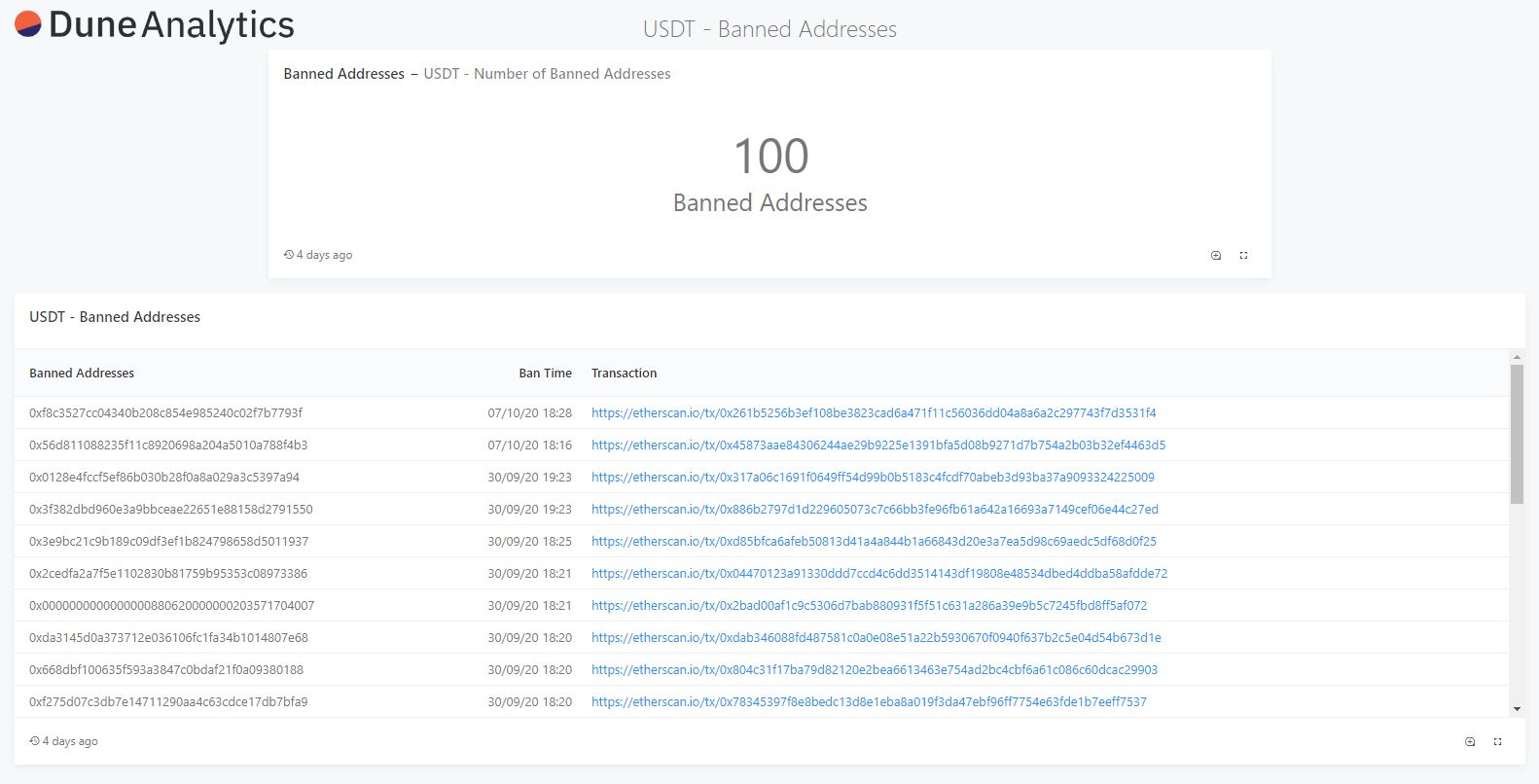
Task: Open fullscreen for the counter widget
Action: pyautogui.click(x=1243, y=255)
